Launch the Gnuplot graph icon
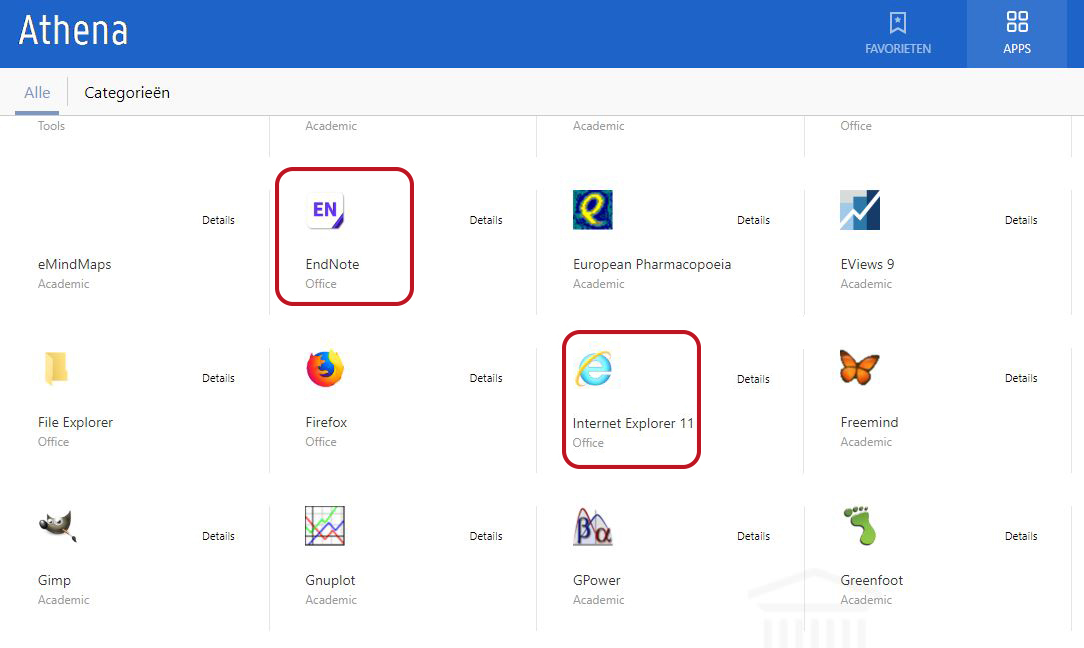The image size is (1084, 648). 325,526
